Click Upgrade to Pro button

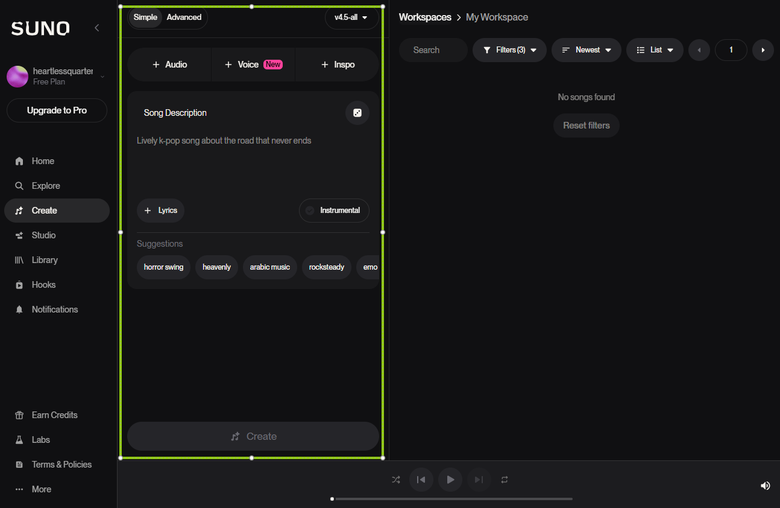pyautogui.click(x=57, y=110)
